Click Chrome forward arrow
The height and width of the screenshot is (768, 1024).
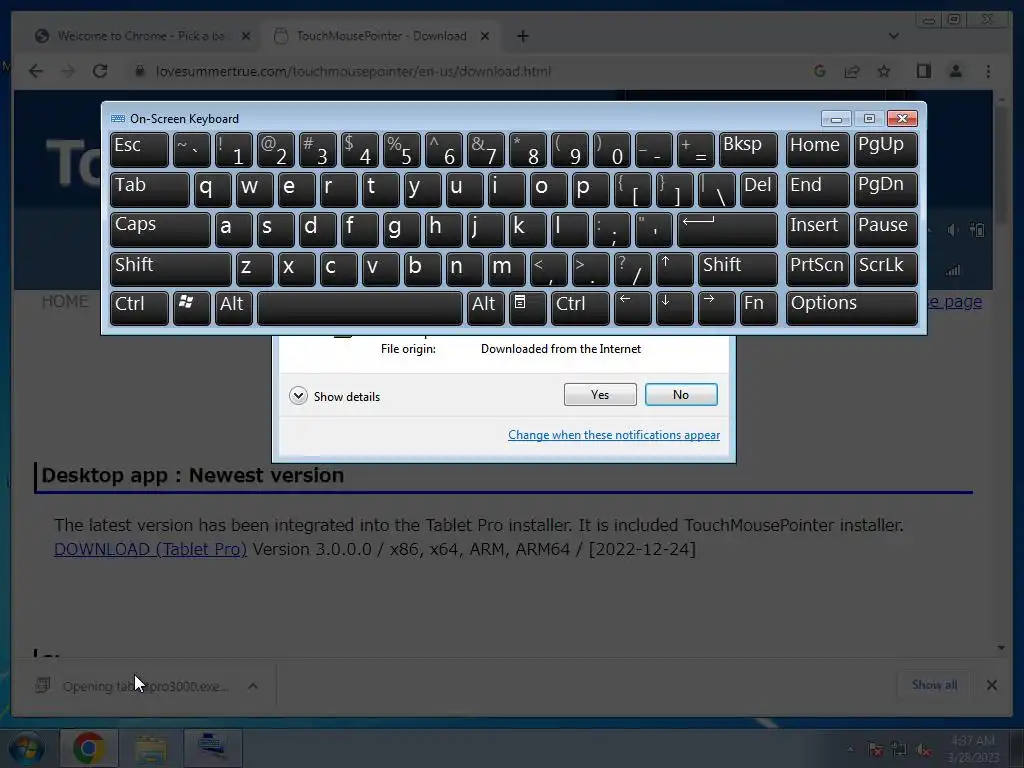coord(68,71)
